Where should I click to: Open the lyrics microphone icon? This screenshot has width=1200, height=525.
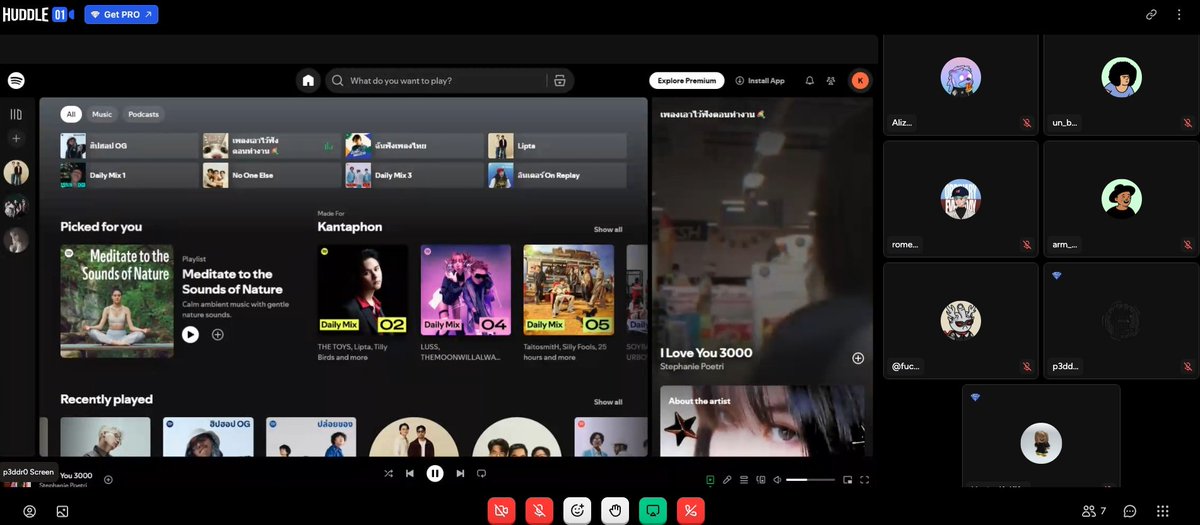[728, 480]
